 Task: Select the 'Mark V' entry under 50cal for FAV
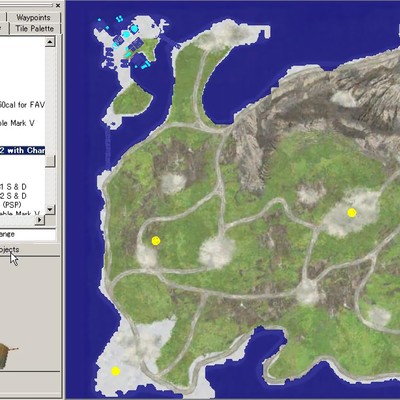tap(17, 123)
